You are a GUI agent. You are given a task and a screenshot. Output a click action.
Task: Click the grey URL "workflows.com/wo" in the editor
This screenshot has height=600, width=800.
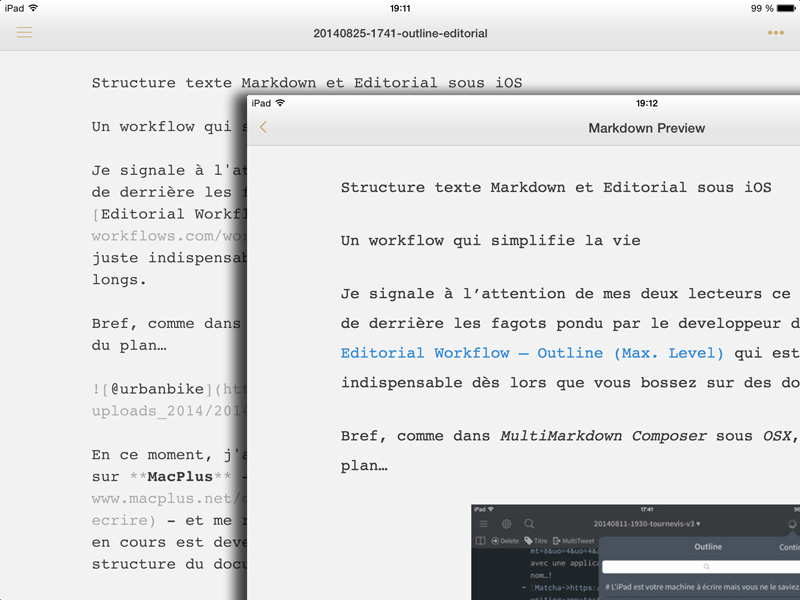click(x=169, y=236)
